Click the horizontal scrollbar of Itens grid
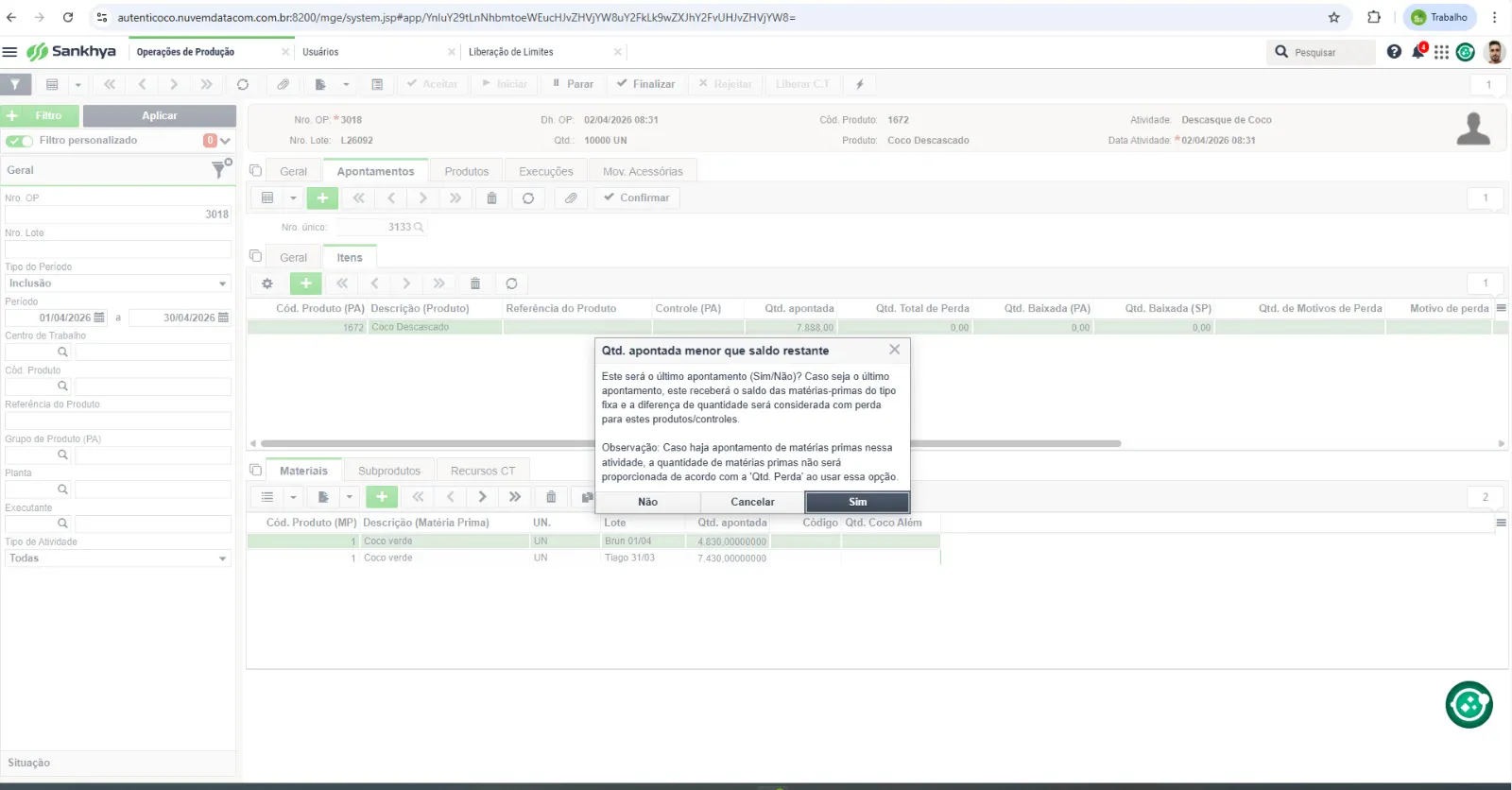The image size is (1512, 790). pos(690,443)
